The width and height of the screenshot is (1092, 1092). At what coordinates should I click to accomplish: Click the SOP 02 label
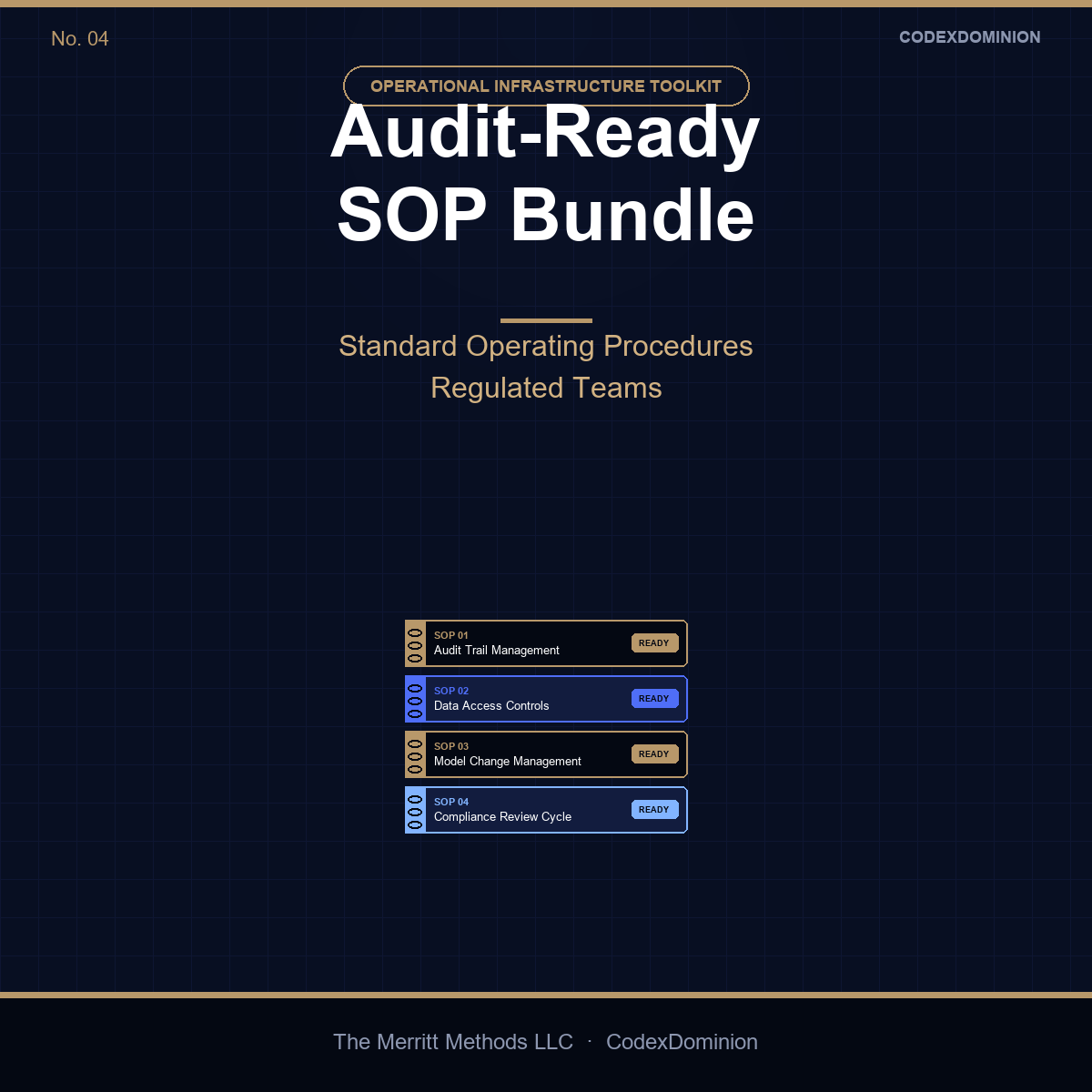click(451, 692)
